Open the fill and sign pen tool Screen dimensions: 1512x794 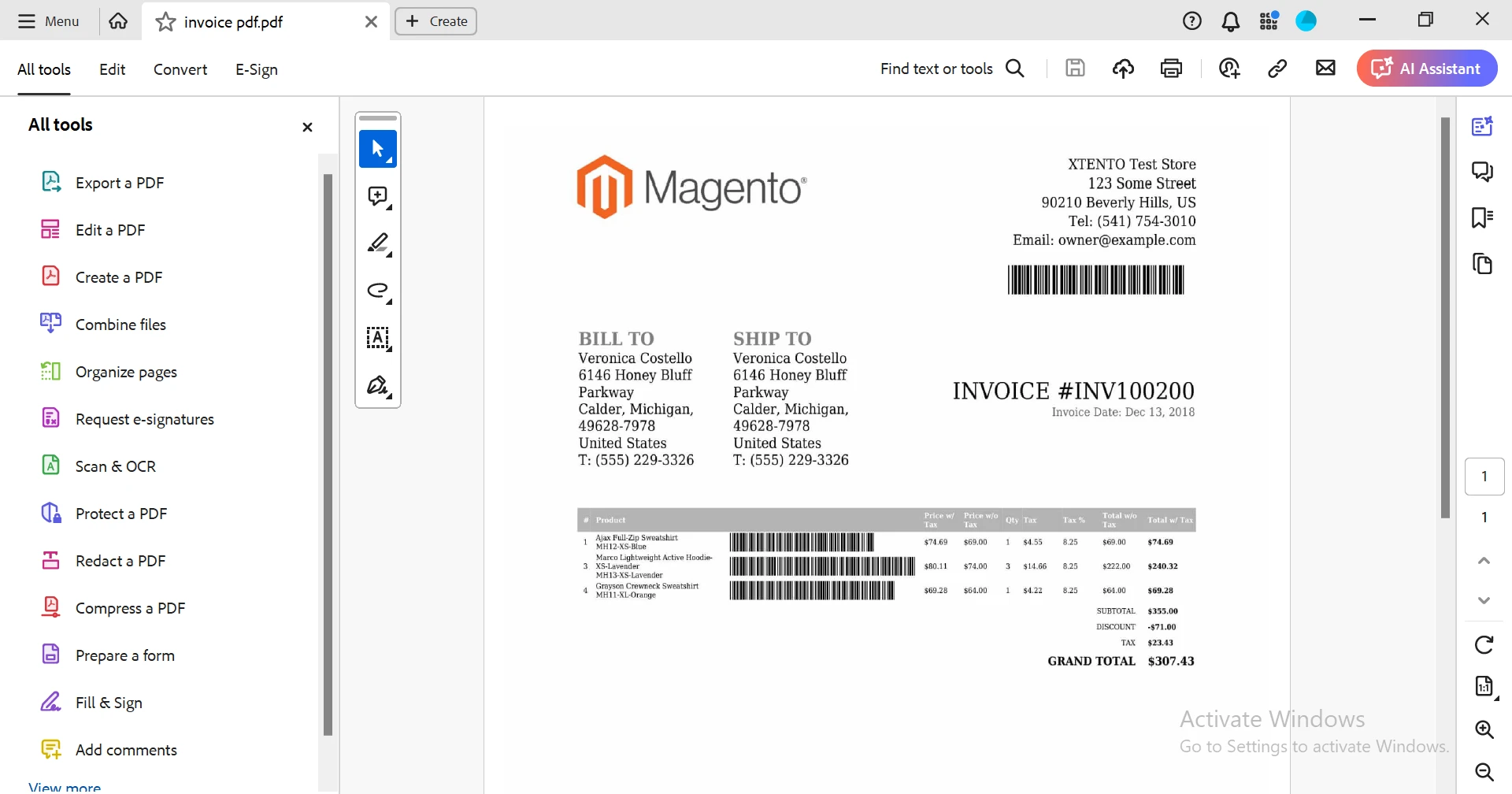click(378, 386)
